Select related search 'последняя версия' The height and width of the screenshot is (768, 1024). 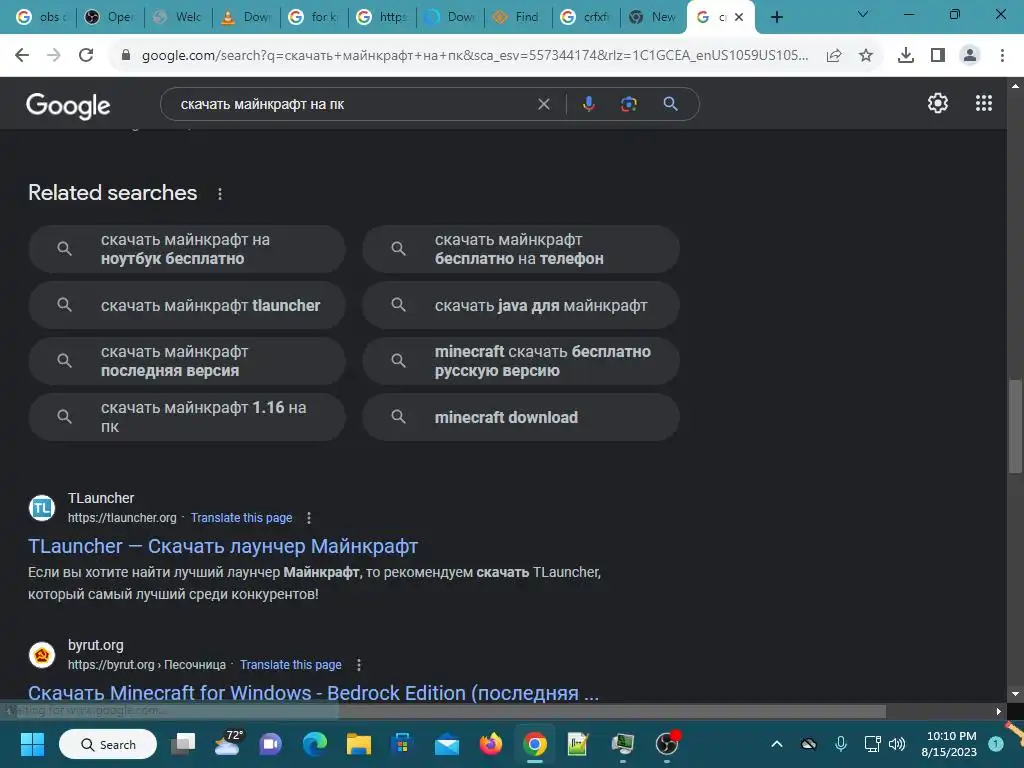[x=187, y=361]
